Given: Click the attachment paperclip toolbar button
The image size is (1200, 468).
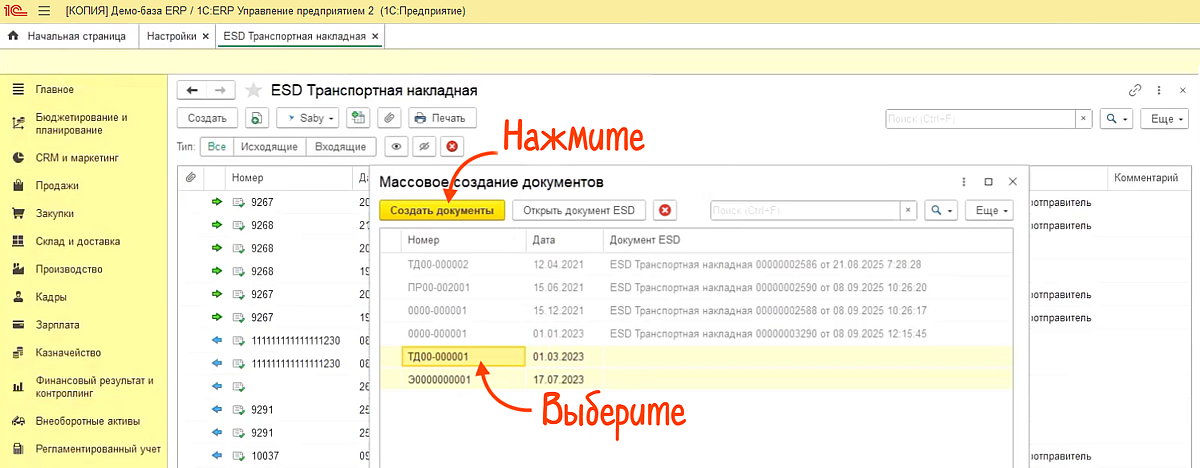Looking at the screenshot, I should point(388,118).
